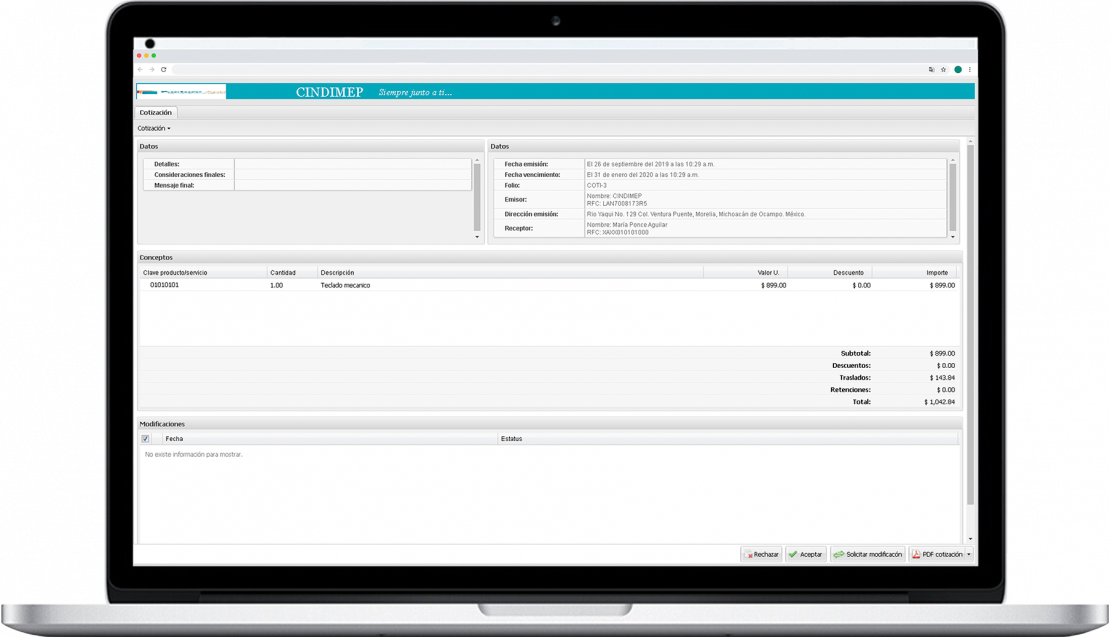Click the browser back arrow
This screenshot has width=1110, height=637.
[140, 70]
